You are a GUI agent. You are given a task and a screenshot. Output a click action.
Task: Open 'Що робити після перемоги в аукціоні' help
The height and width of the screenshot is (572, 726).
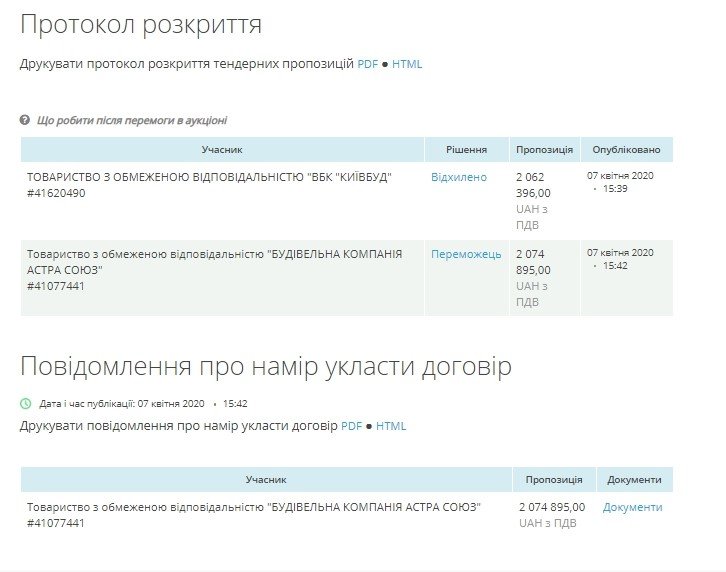tap(132, 120)
